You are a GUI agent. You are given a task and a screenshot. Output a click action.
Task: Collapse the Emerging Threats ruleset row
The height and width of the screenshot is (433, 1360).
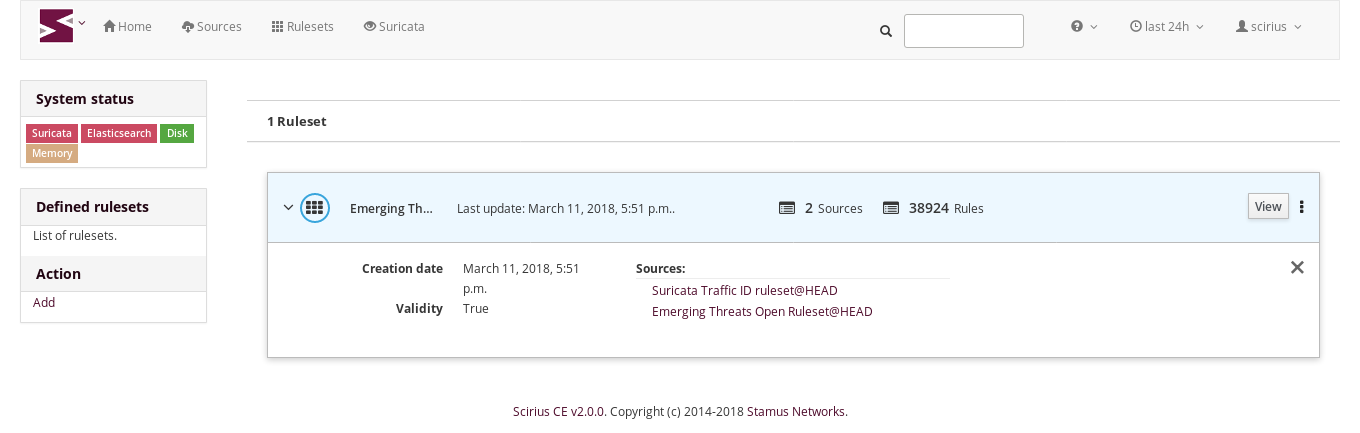tap(288, 208)
